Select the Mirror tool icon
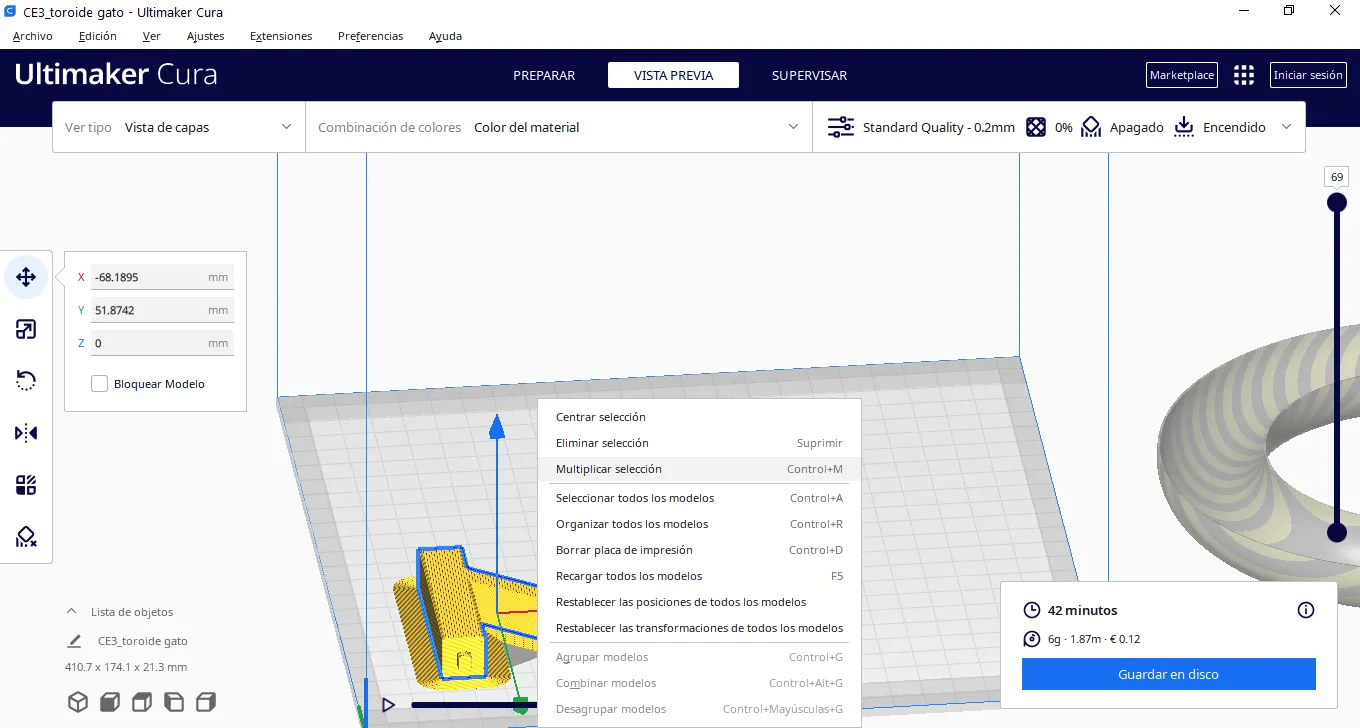The height and width of the screenshot is (728, 1360). pyautogui.click(x=26, y=433)
